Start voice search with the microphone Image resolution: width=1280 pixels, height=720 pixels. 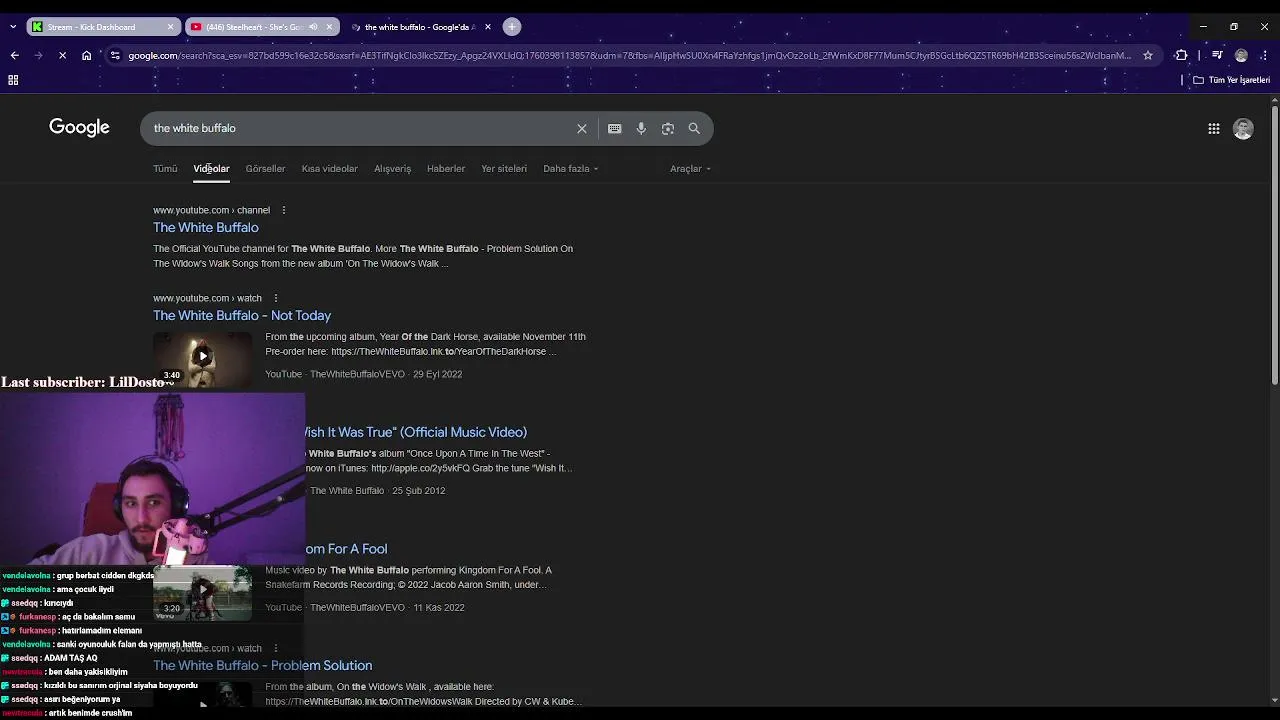click(x=641, y=128)
